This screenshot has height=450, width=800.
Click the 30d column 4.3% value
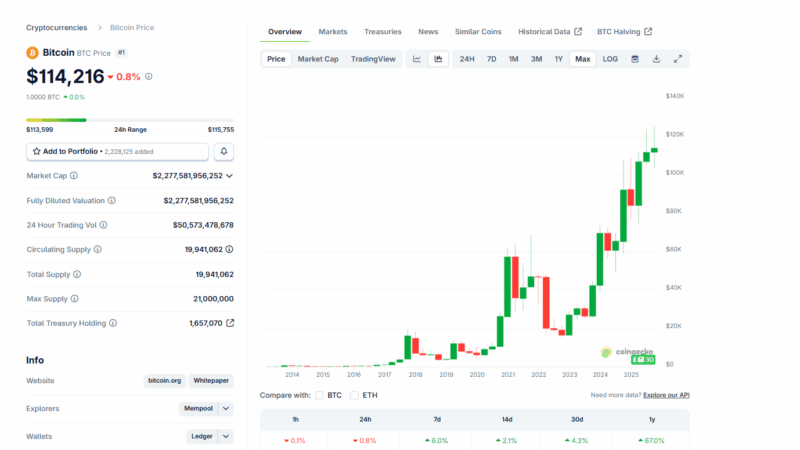(x=577, y=440)
